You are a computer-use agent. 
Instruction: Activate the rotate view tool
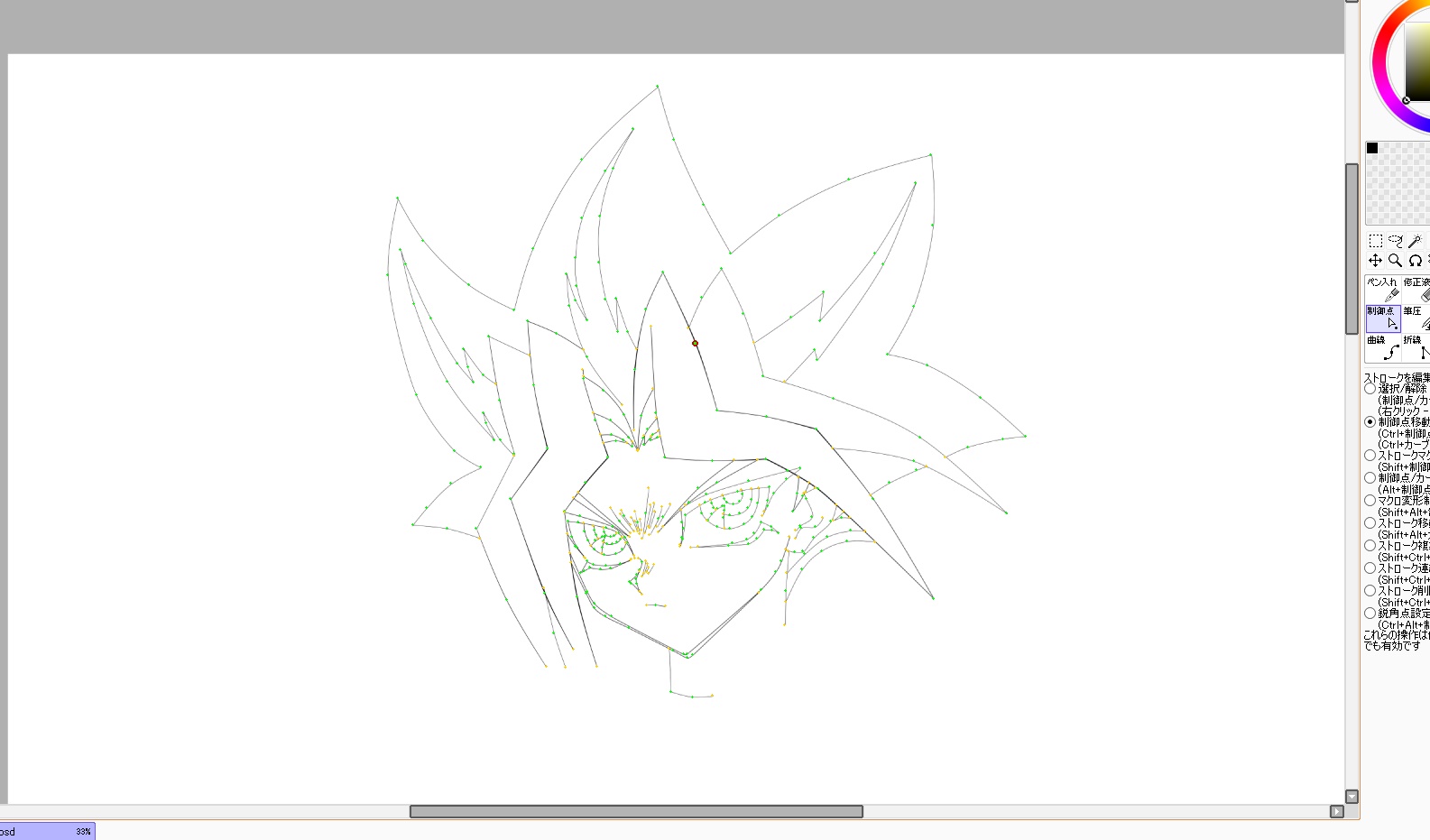point(1415,261)
